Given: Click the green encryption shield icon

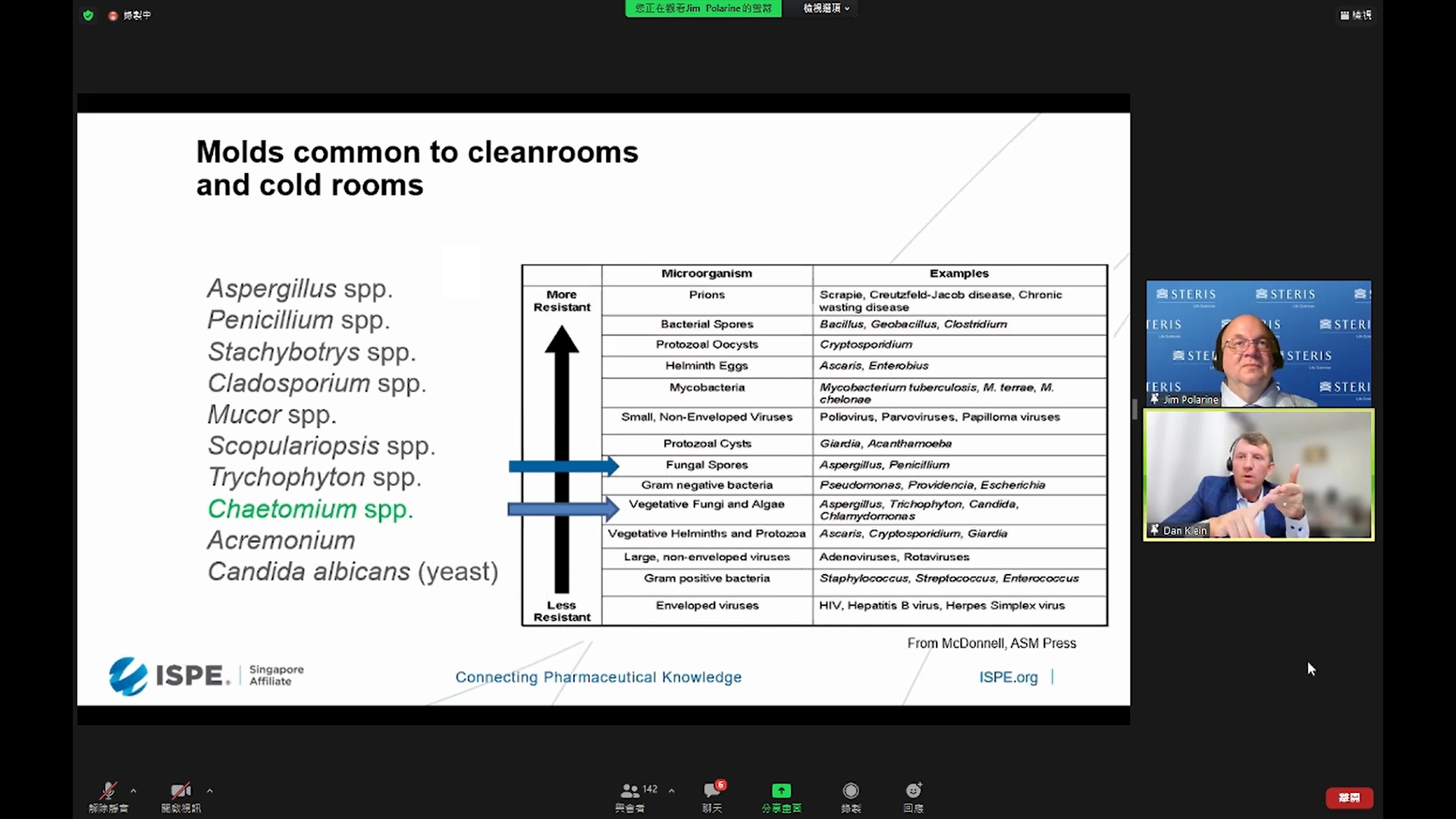Looking at the screenshot, I should 88,15.
